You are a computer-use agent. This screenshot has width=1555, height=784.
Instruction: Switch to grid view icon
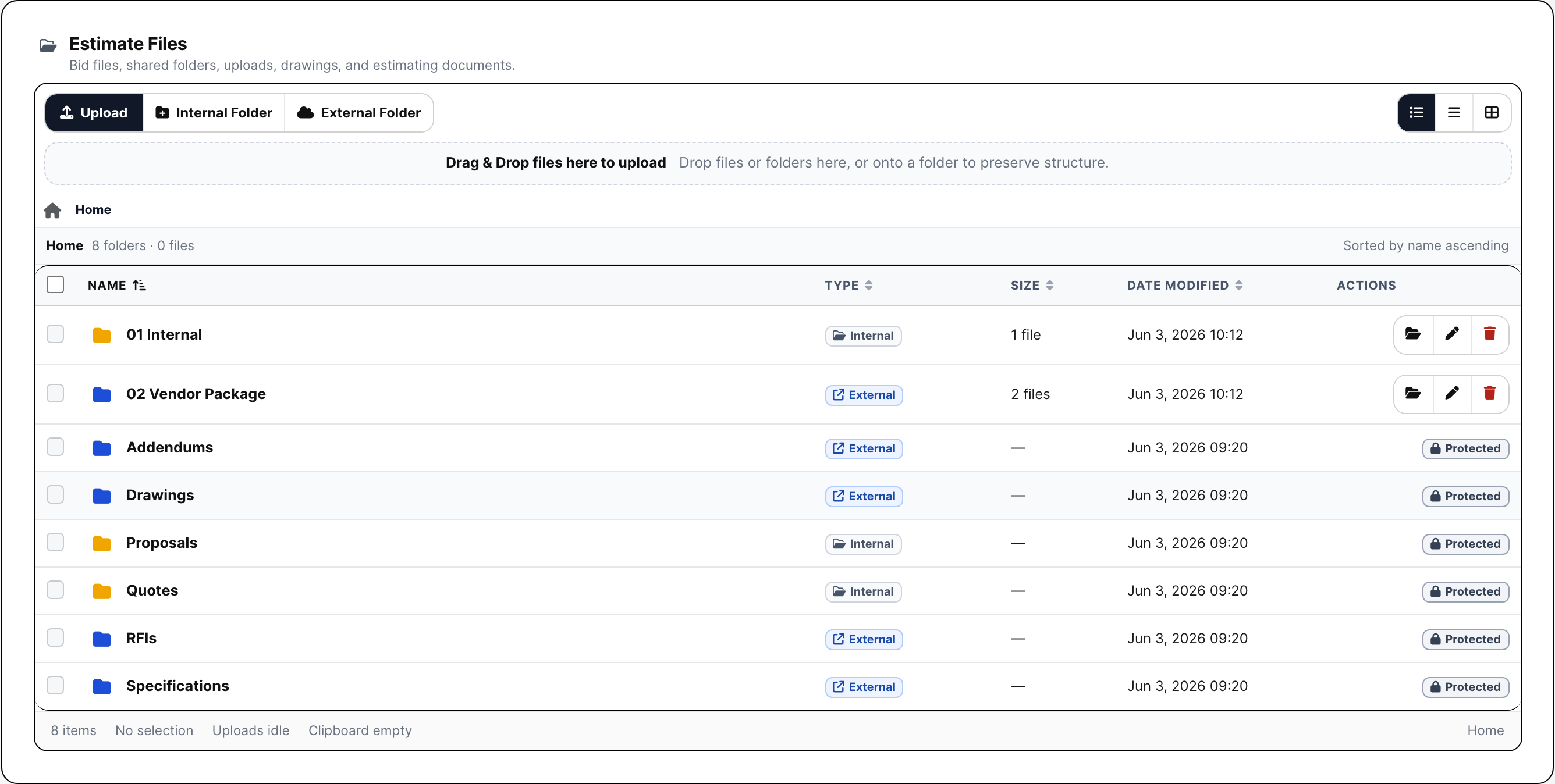point(1491,113)
